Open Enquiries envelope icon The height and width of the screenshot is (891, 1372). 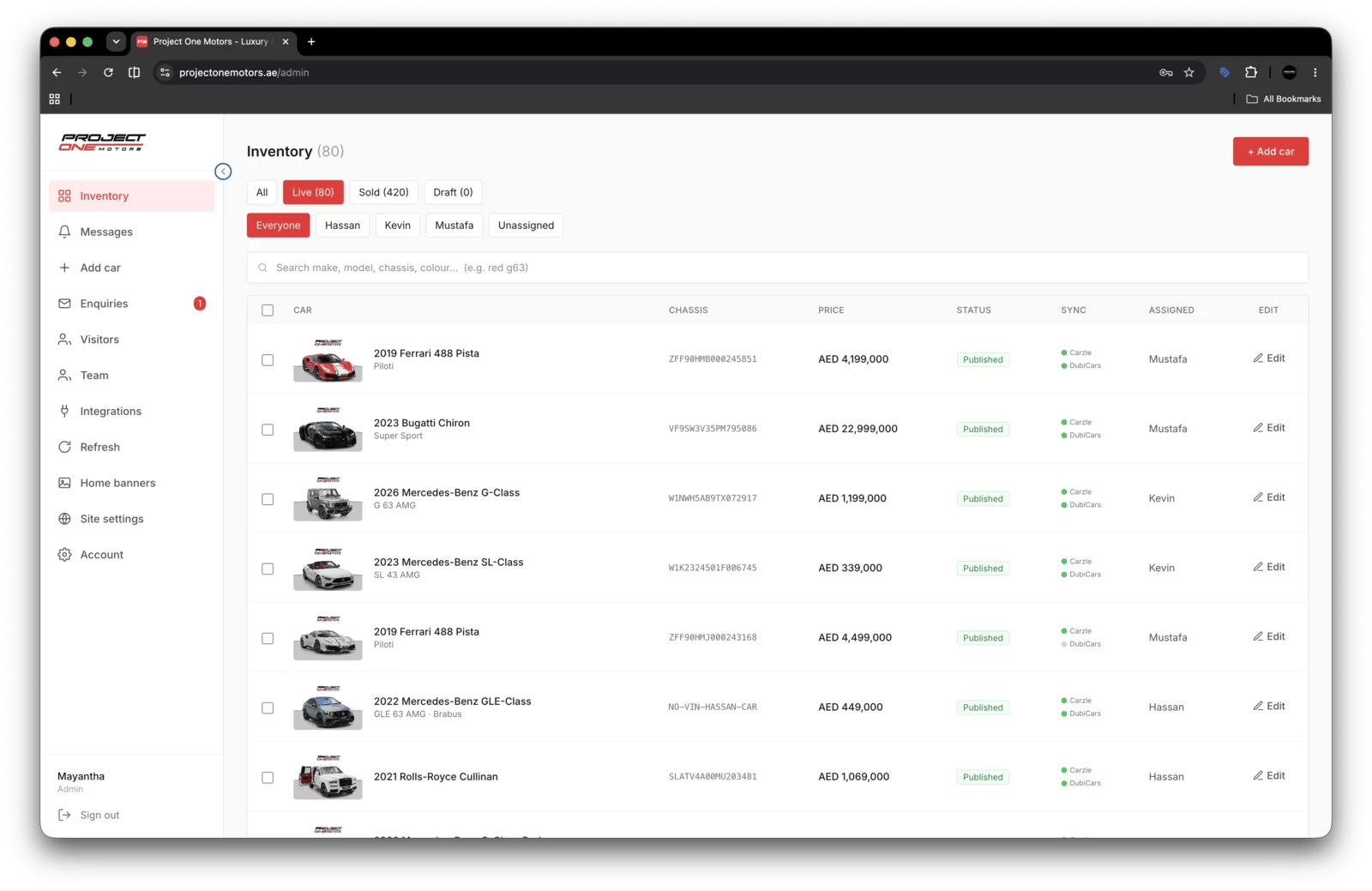pyautogui.click(x=64, y=304)
